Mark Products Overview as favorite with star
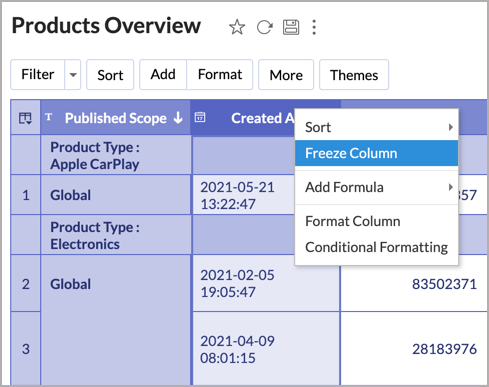The width and height of the screenshot is (489, 387). 237,27
